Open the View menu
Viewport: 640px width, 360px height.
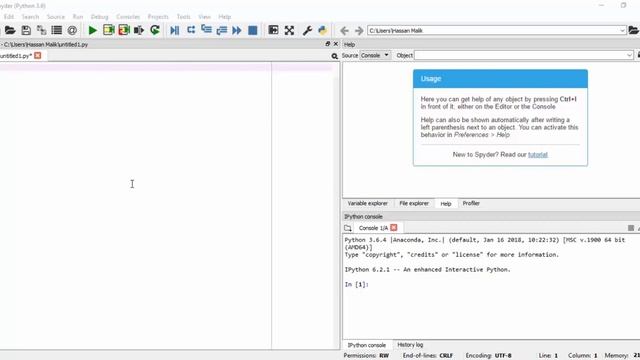coord(204,17)
